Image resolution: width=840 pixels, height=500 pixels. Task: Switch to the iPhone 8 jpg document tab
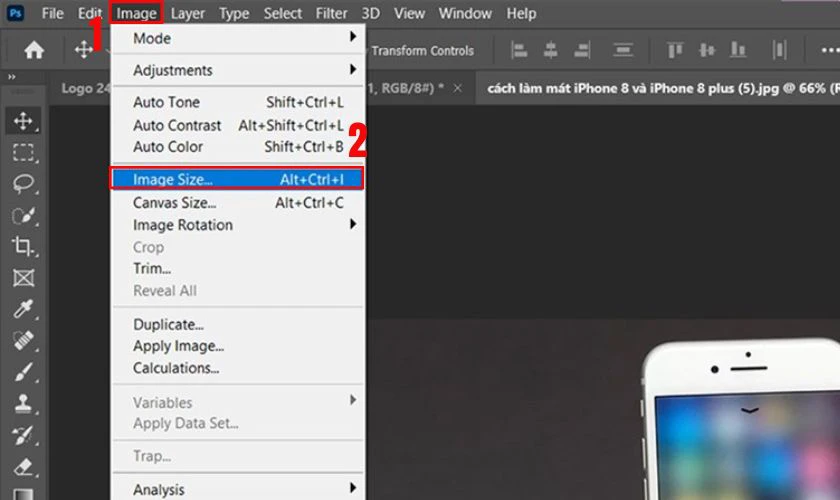pos(663,88)
